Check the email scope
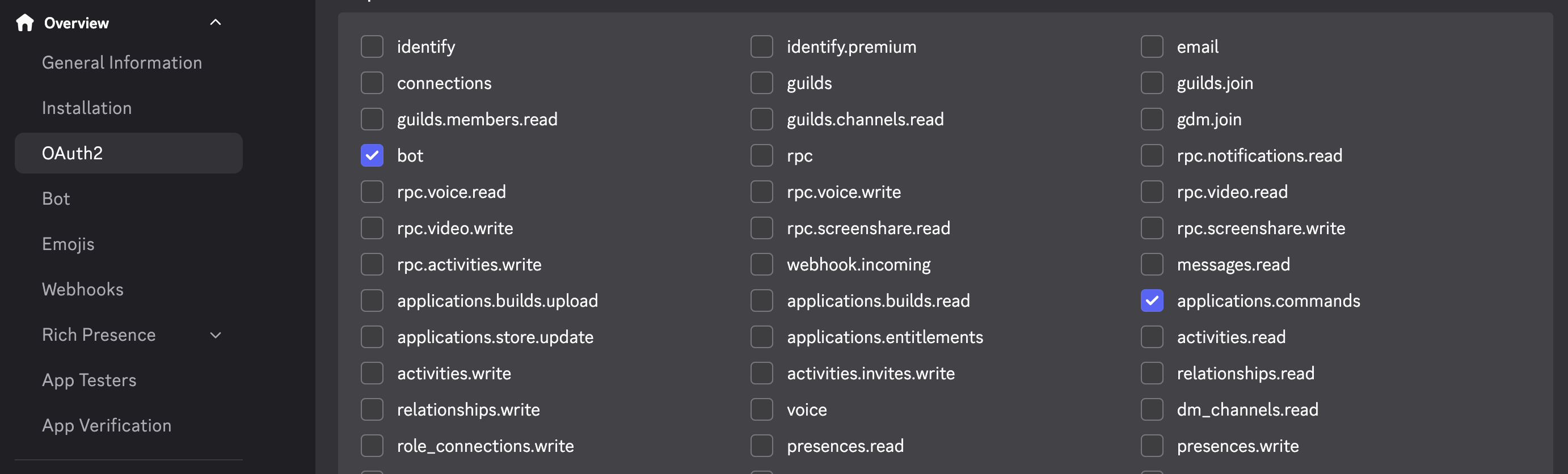 [1152, 45]
